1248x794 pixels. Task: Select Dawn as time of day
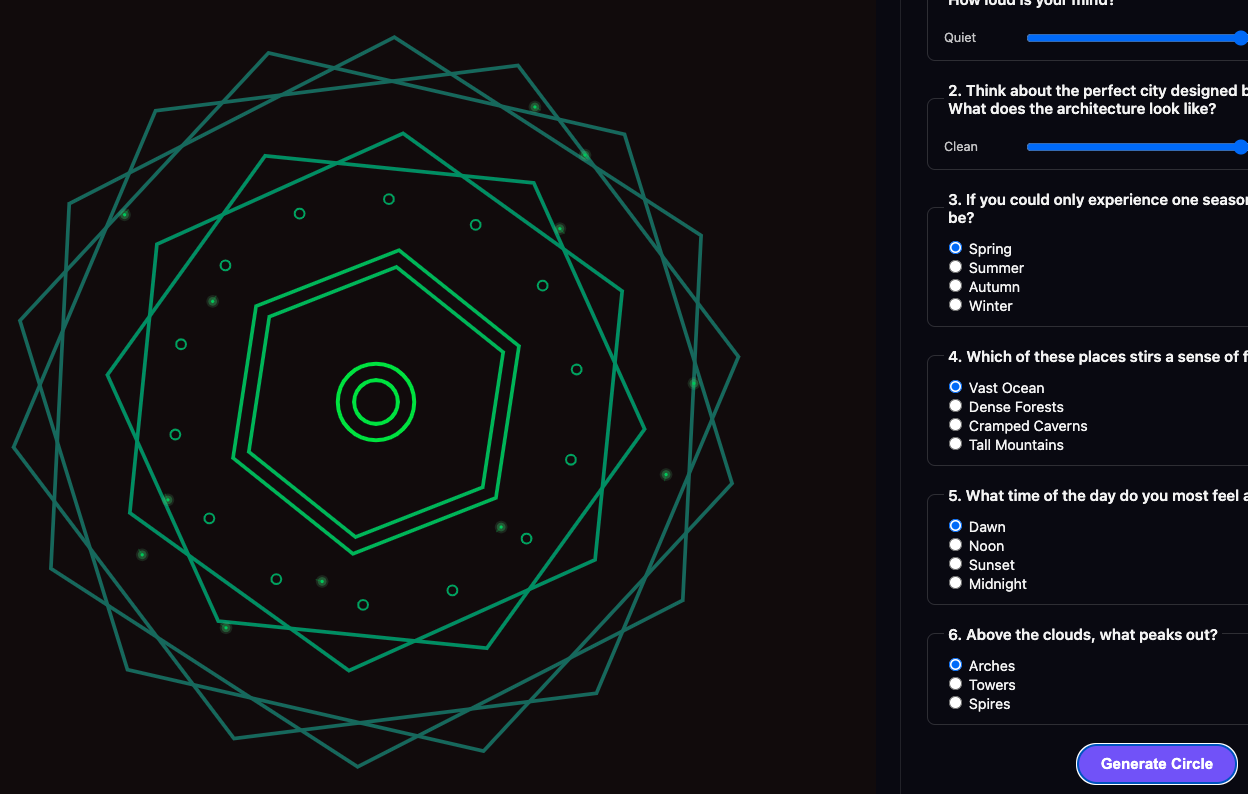point(956,526)
